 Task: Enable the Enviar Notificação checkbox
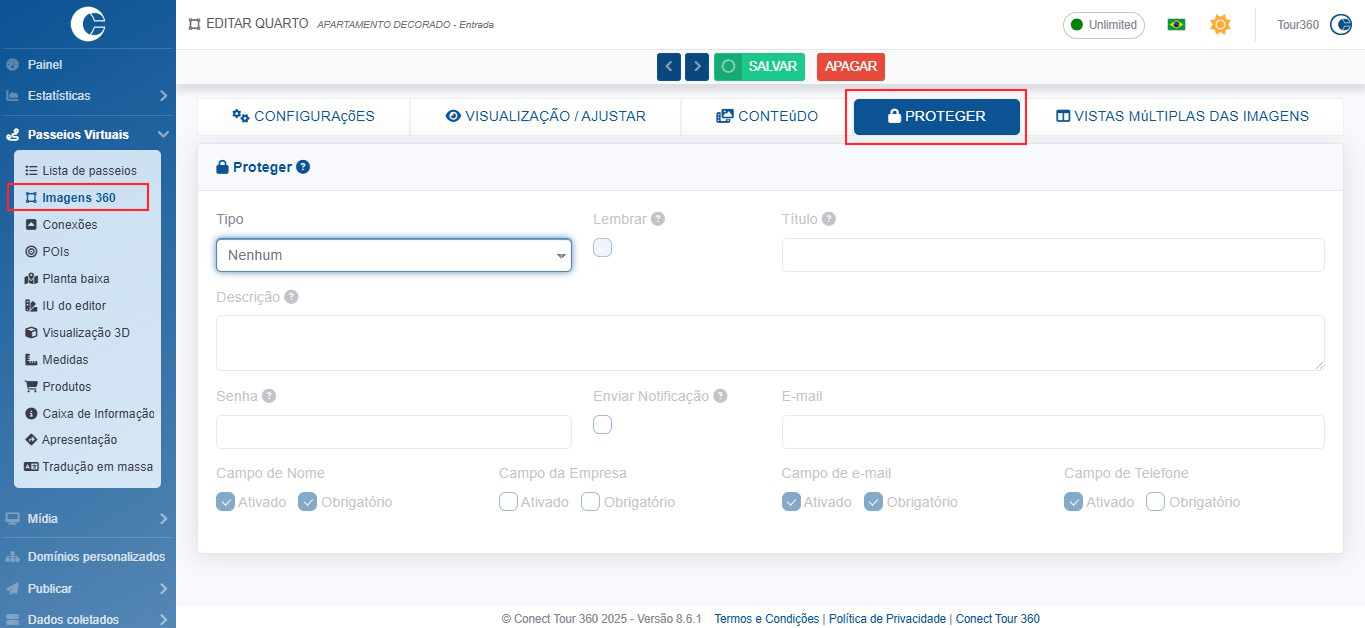click(x=602, y=425)
